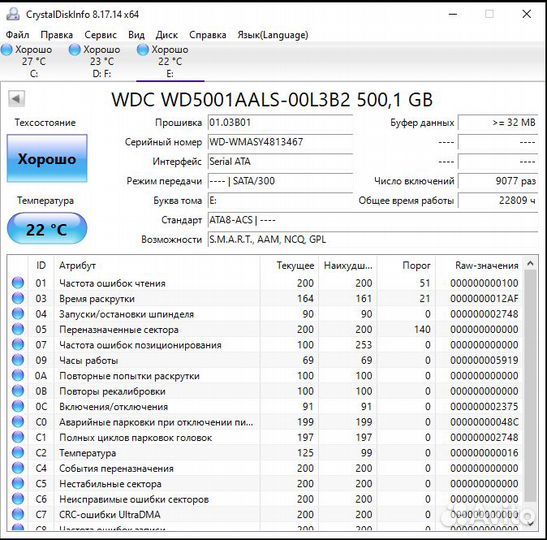Click the status orb for attribute 05
547x540 pixels.
[18, 329]
